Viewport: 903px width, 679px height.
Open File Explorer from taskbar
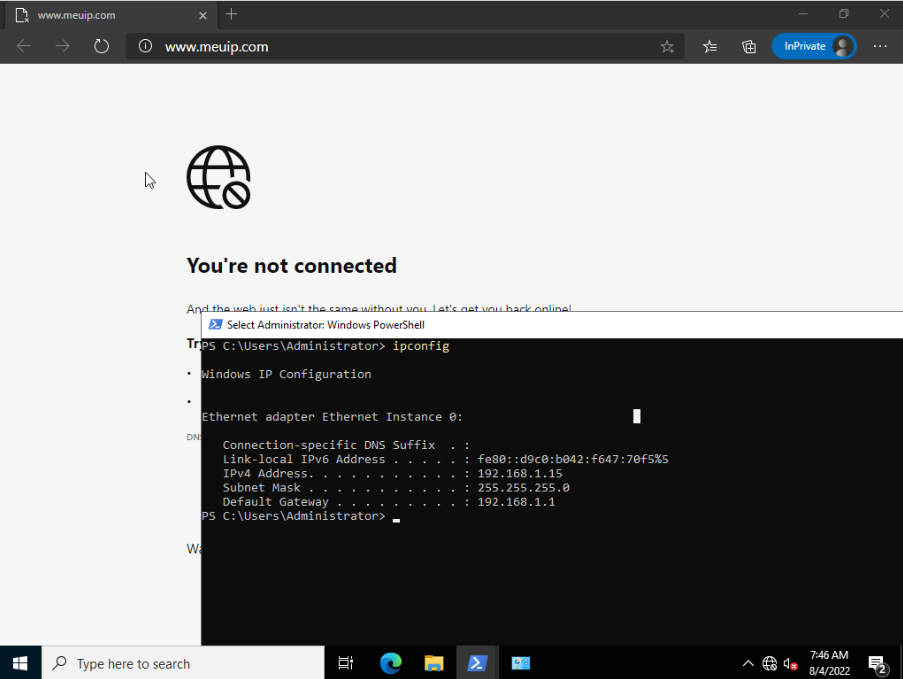coord(434,663)
